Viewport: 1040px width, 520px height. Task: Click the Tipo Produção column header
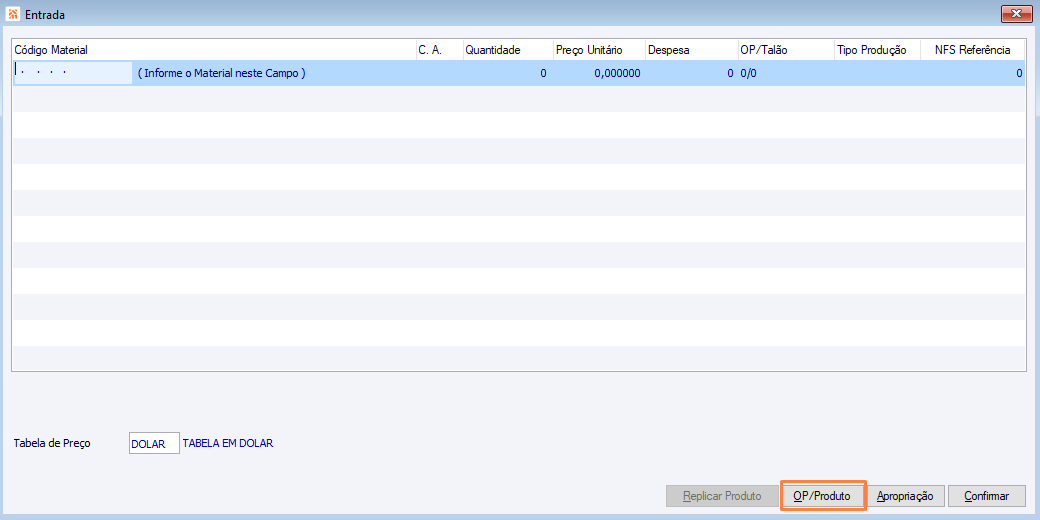[878, 50]
